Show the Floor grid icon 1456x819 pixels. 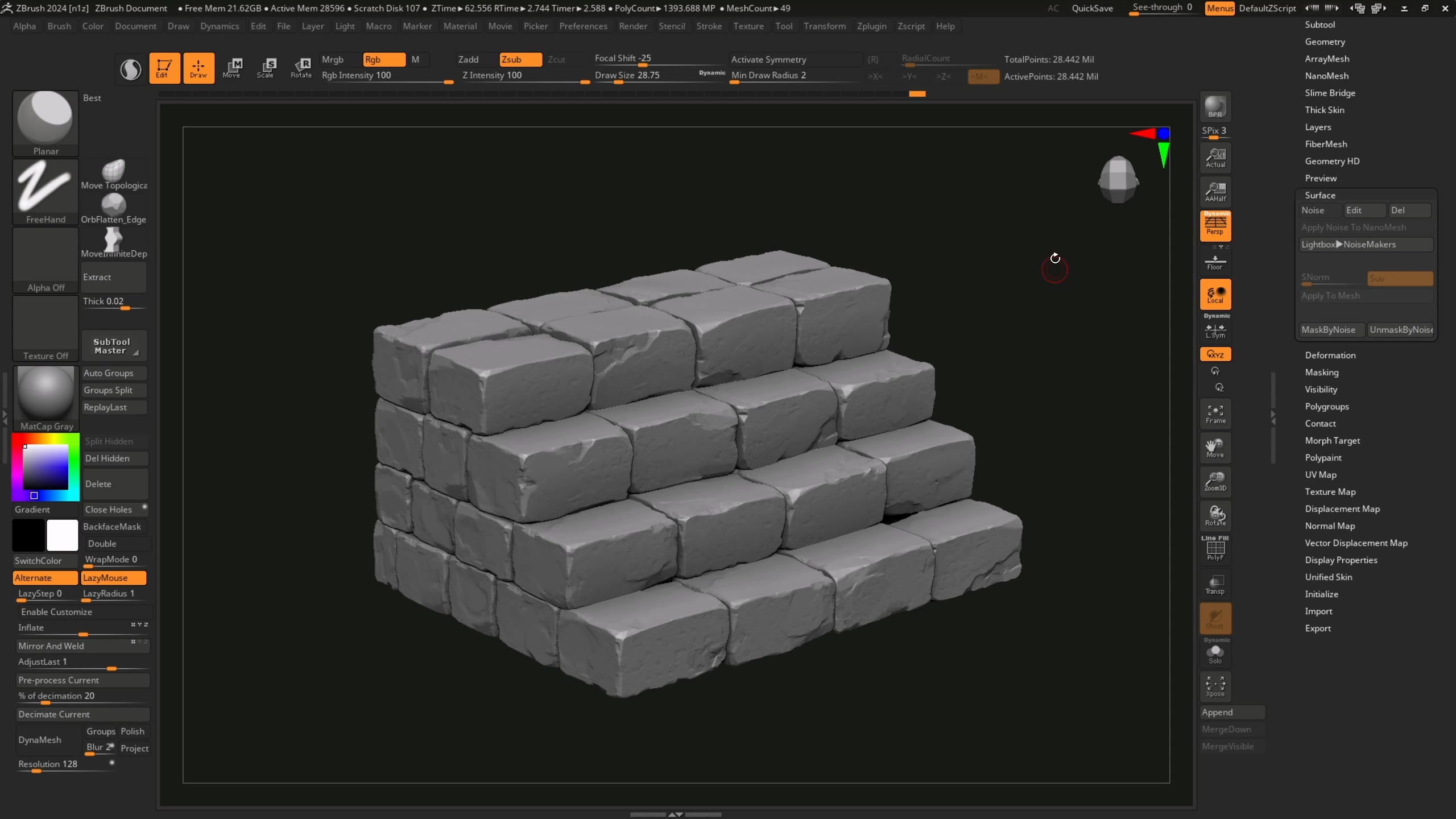(1215, 262)
